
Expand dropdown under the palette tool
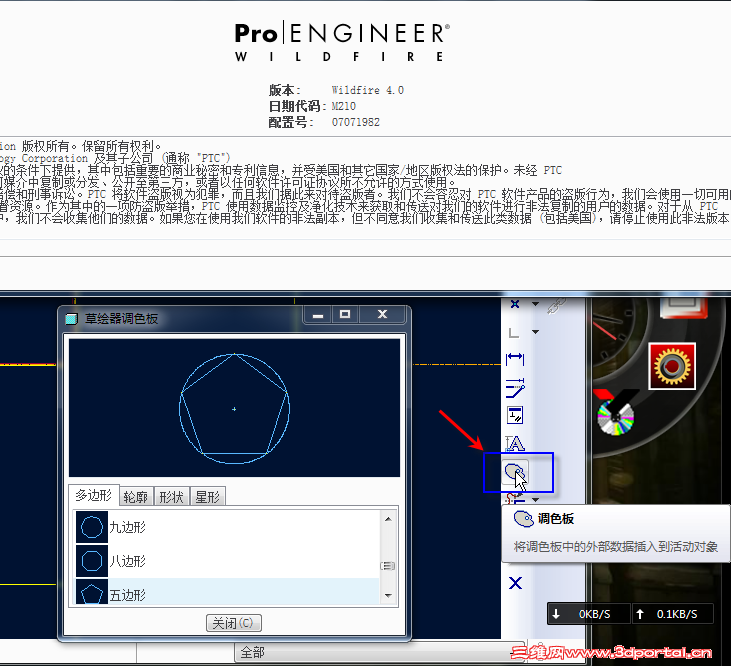535,500
